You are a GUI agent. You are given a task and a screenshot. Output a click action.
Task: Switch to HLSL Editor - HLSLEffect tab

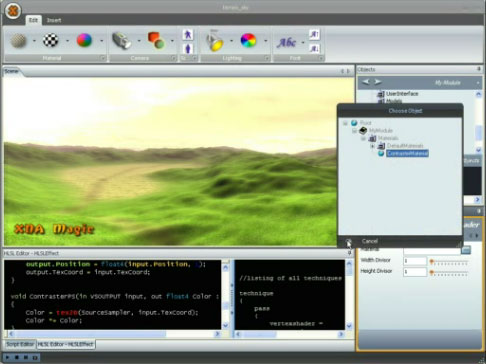coord(65,344)
